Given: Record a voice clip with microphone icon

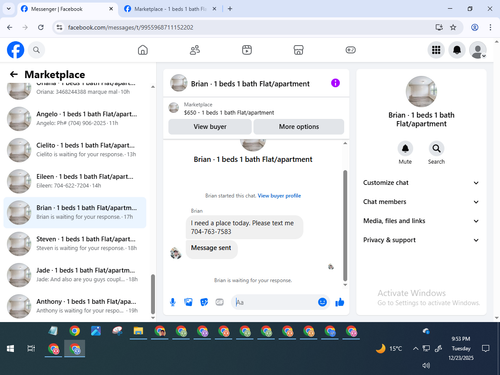Looking at the screenshot, I should pos(173,302).
